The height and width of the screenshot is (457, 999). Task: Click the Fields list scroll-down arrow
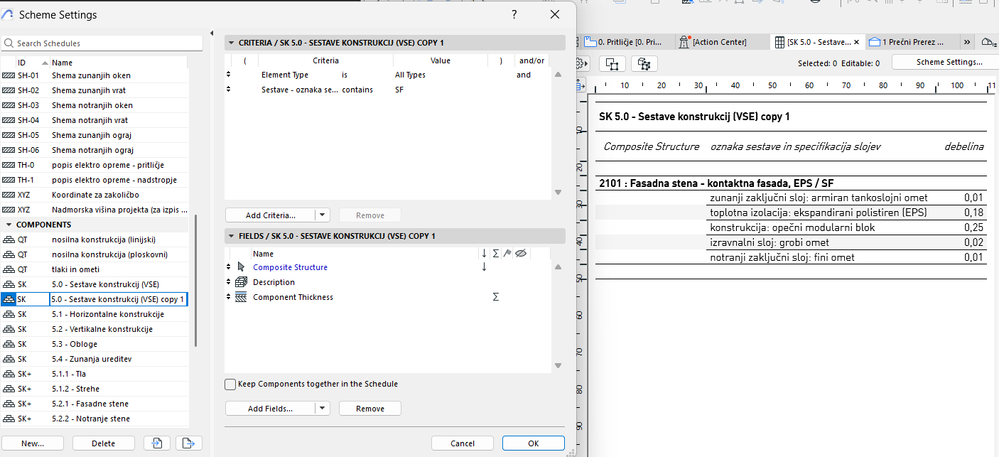click(x=558, y=366)
